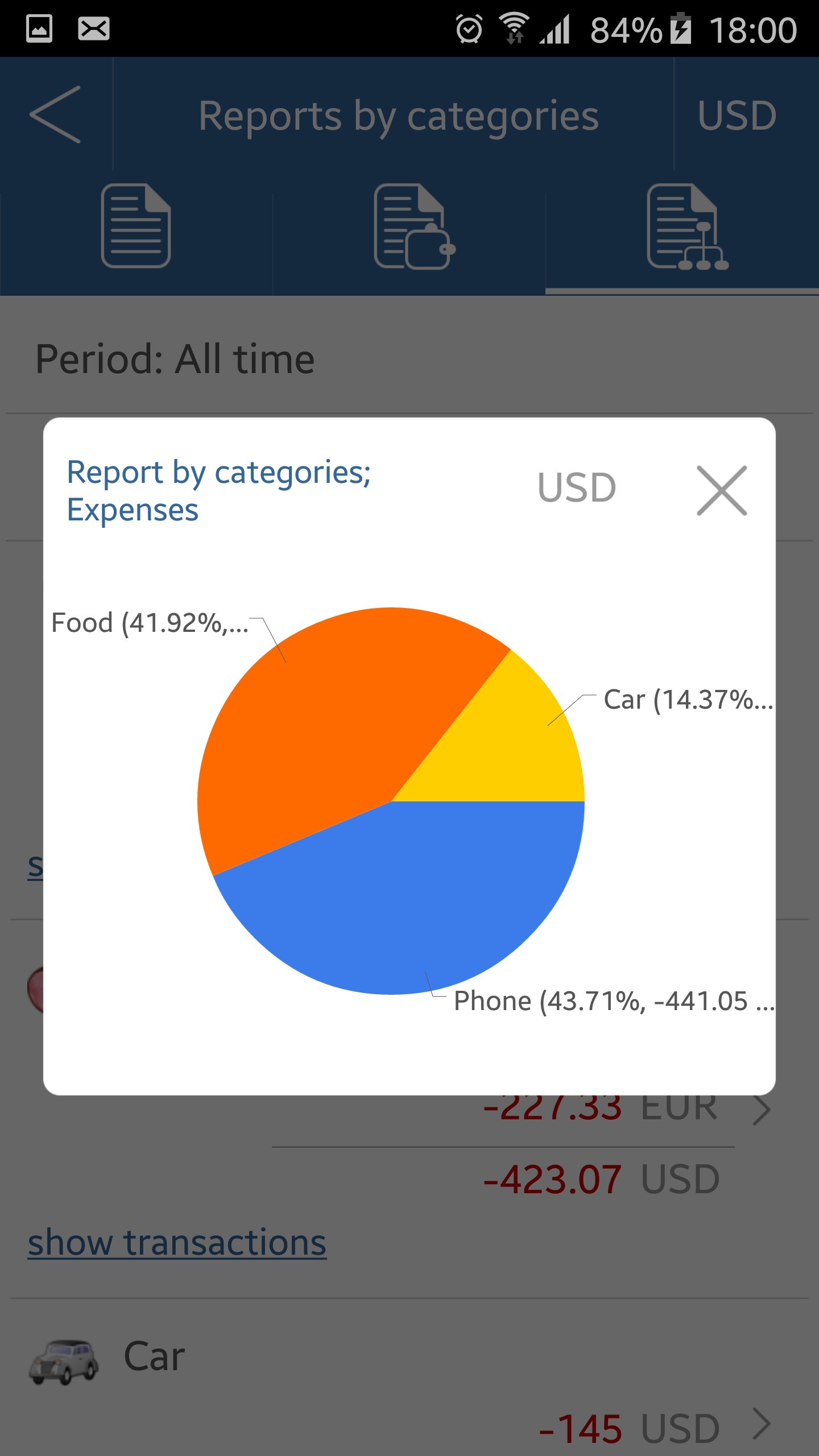Tap the back arrow in header

[55, 114]
